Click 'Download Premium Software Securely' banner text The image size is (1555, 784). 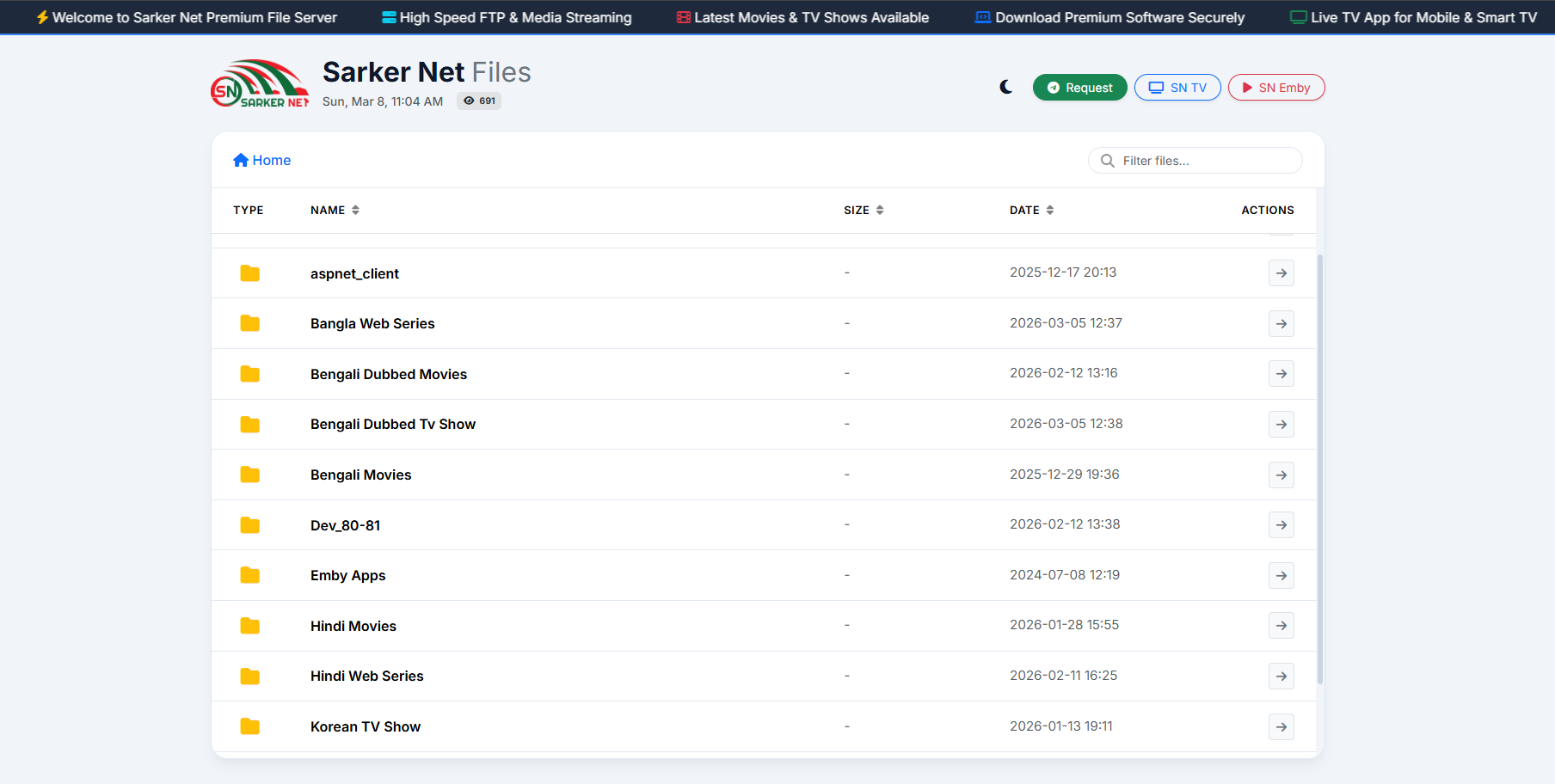[x=1120, y=17]
